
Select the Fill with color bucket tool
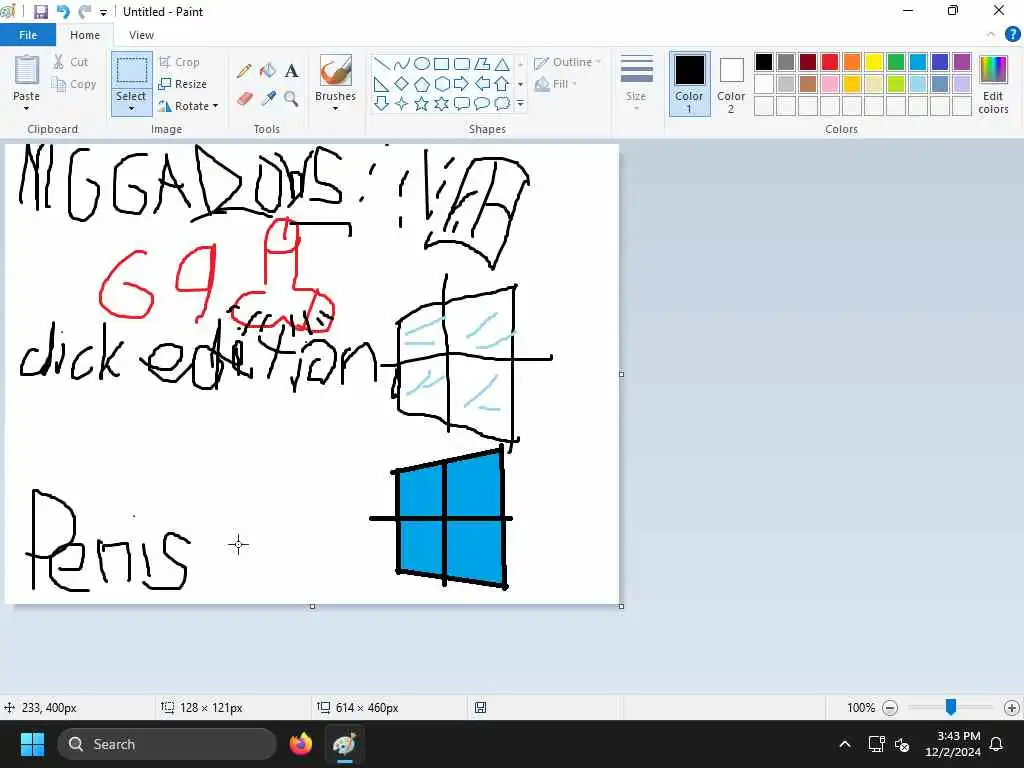[x=268, y=71]
